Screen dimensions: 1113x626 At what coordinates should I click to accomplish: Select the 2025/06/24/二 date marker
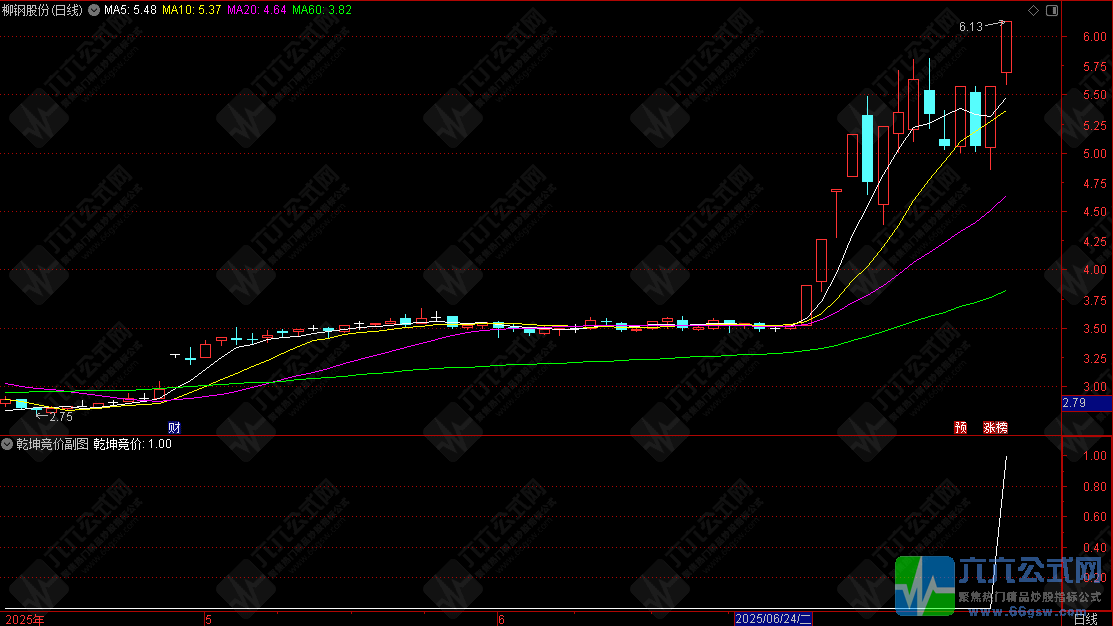[773, 619]
